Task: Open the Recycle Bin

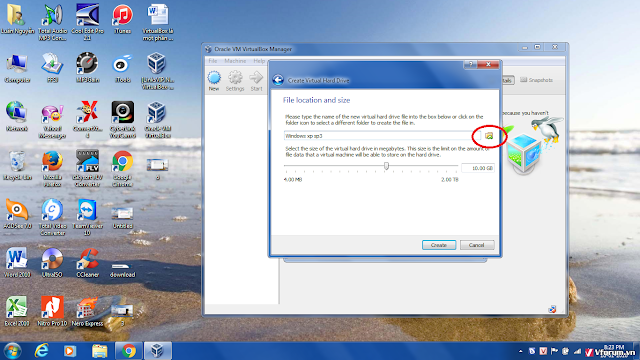Action: [x=17, y=165]
